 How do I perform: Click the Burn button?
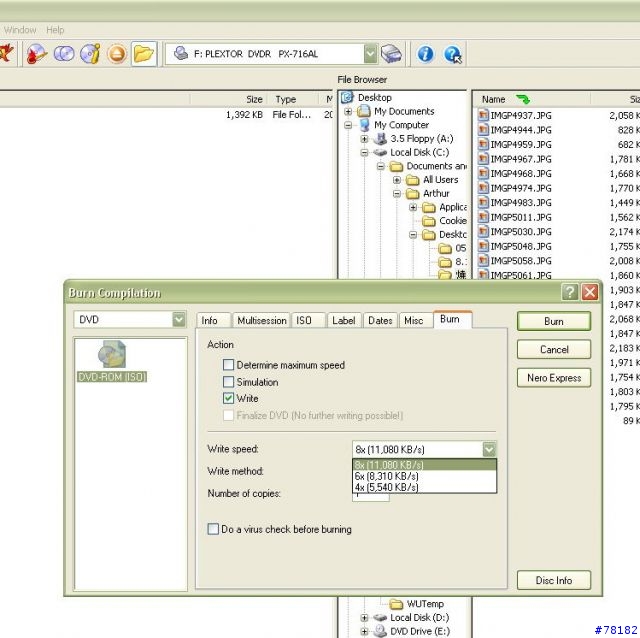553,321
